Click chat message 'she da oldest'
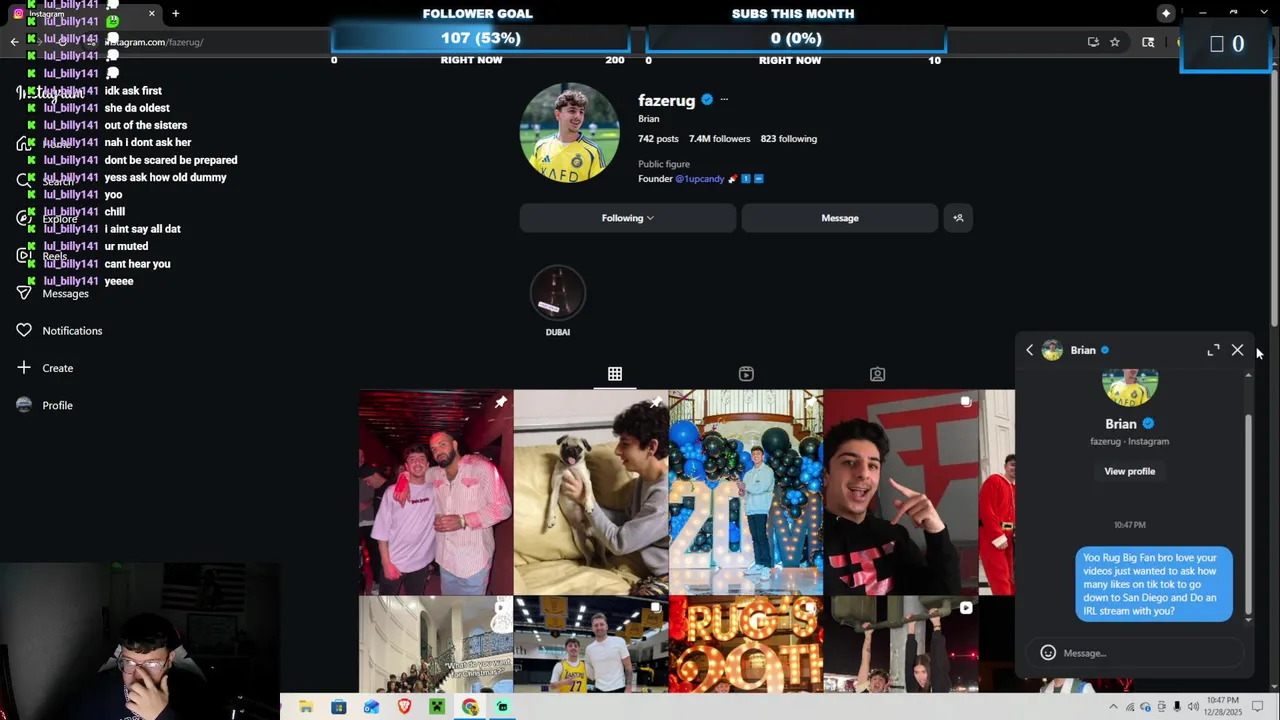This screenshot has height=720, width=1280. [x=137, y=108]
